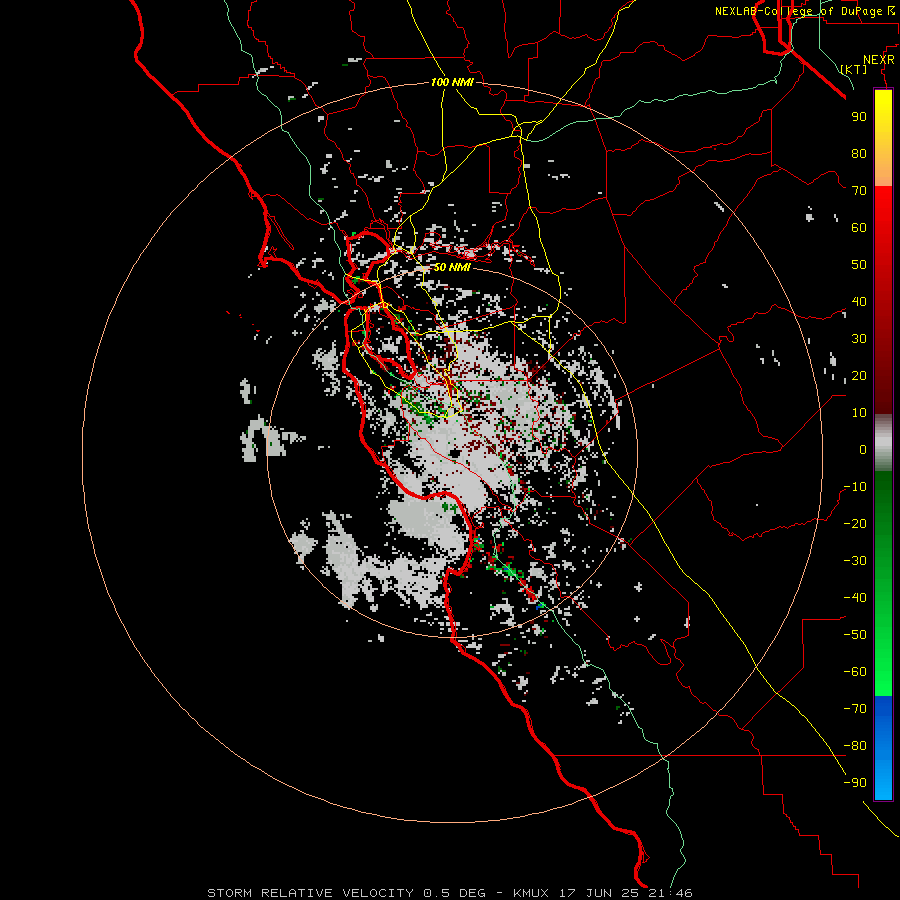Click the "[KT]" units label above the scale
Viewport: 900px width, 900px height.
click(x=854, y=69)
